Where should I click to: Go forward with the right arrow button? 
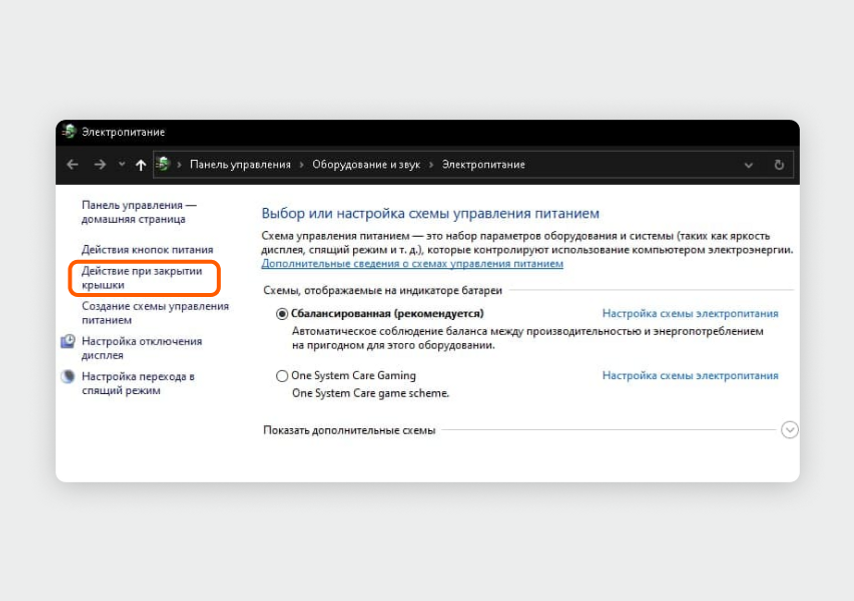(100, 165)
